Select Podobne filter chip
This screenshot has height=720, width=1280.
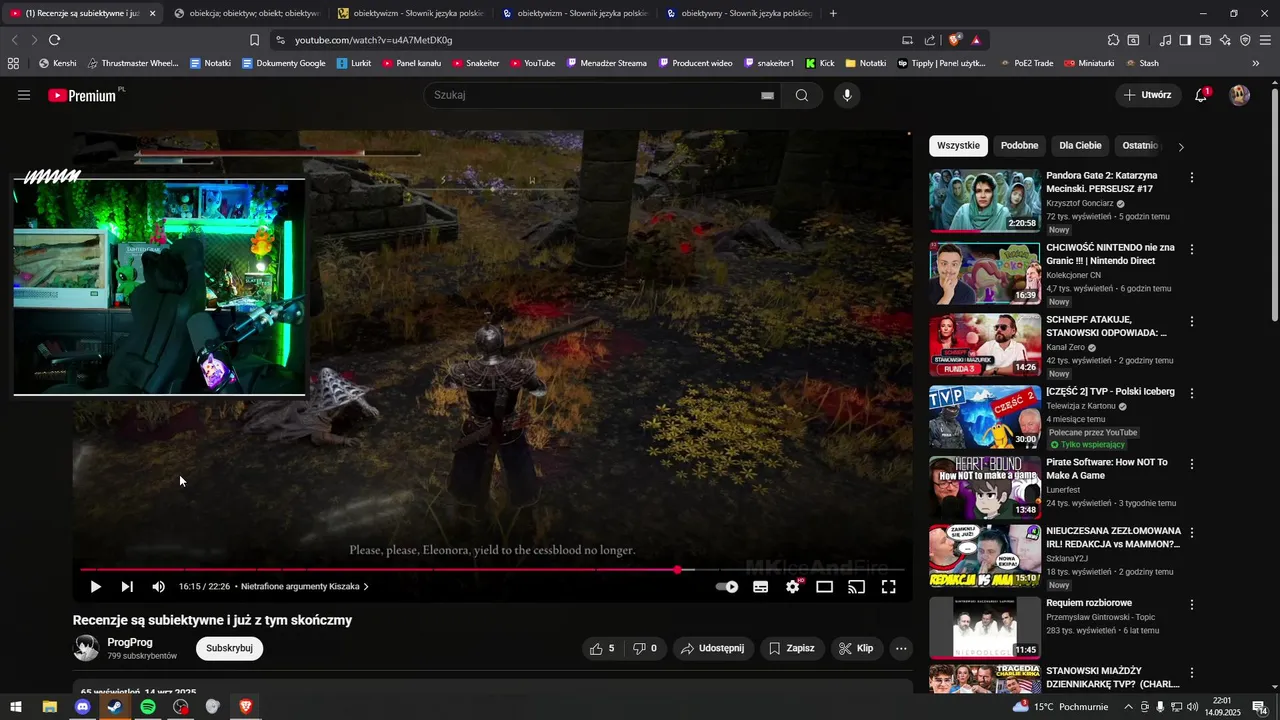(1019, 146)
